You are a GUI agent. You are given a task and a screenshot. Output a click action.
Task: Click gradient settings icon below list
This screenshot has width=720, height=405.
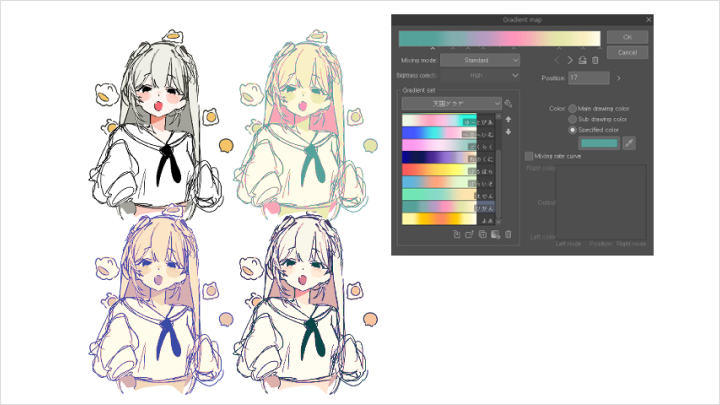pyautogui.click(x=495, y=234)
